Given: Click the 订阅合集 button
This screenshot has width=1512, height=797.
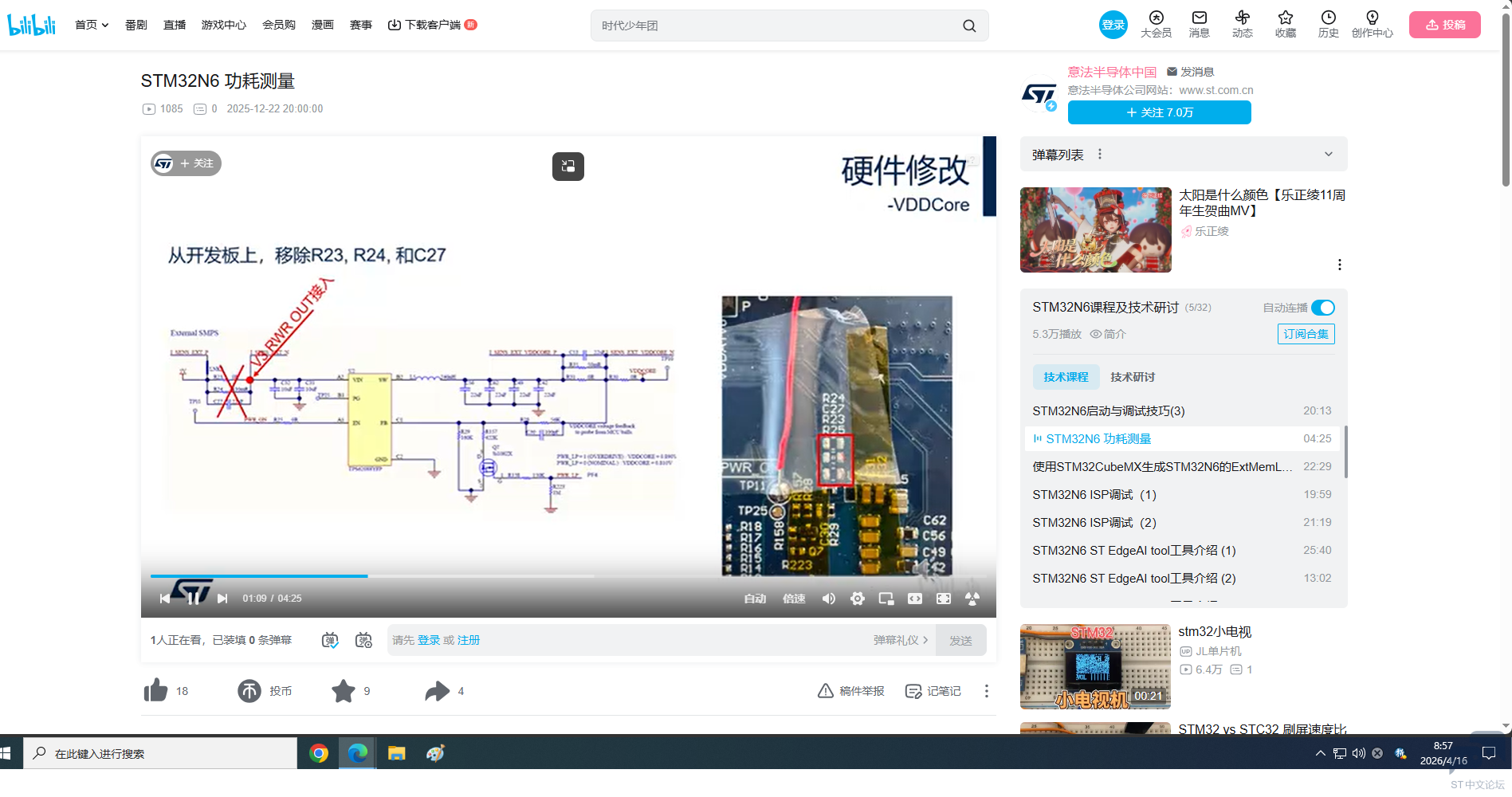Looking at the screenshot, I should (x=1306, y=334).
